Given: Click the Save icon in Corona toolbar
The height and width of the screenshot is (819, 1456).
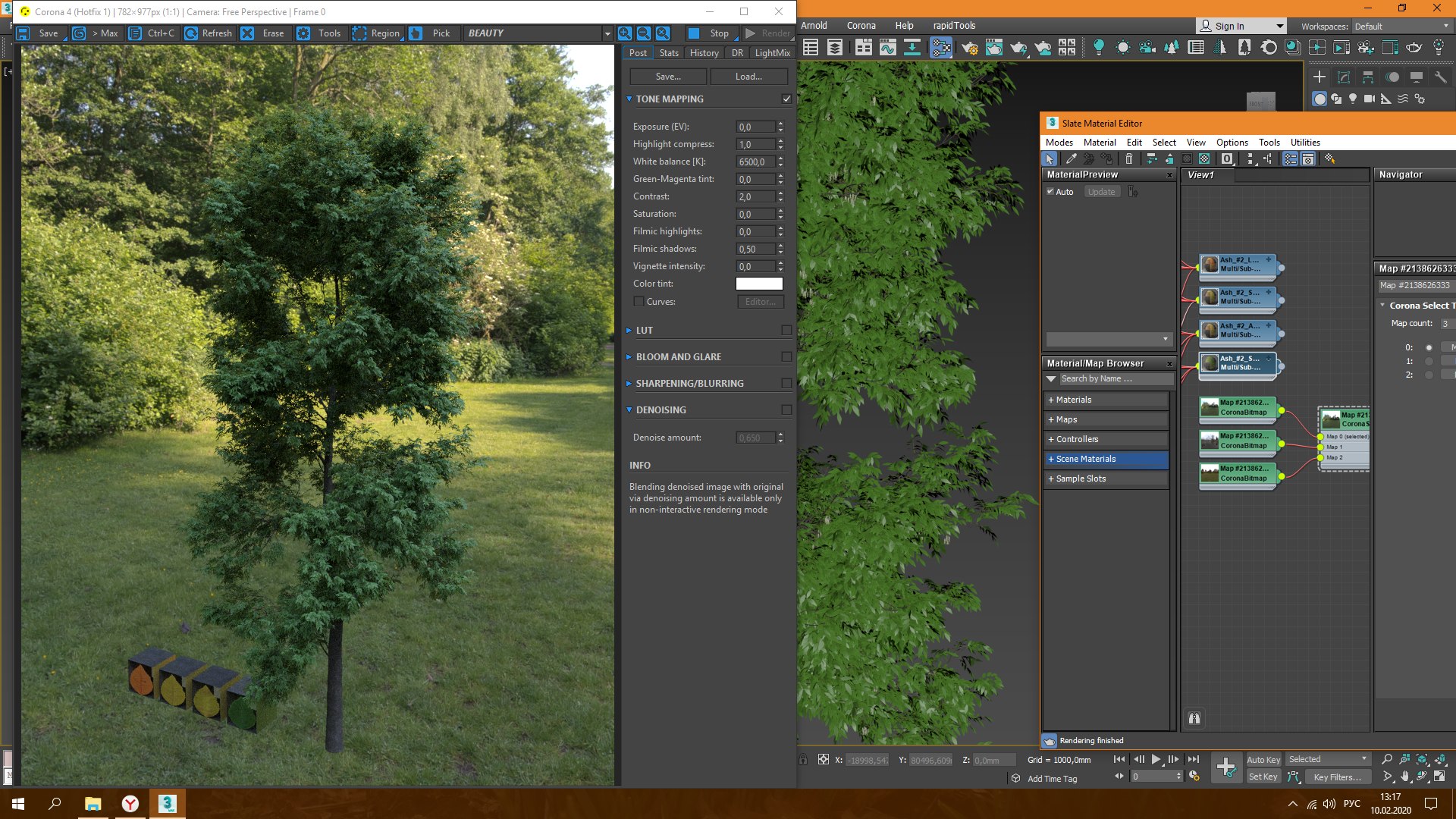Looking at the screenshot, I should 23,33.
